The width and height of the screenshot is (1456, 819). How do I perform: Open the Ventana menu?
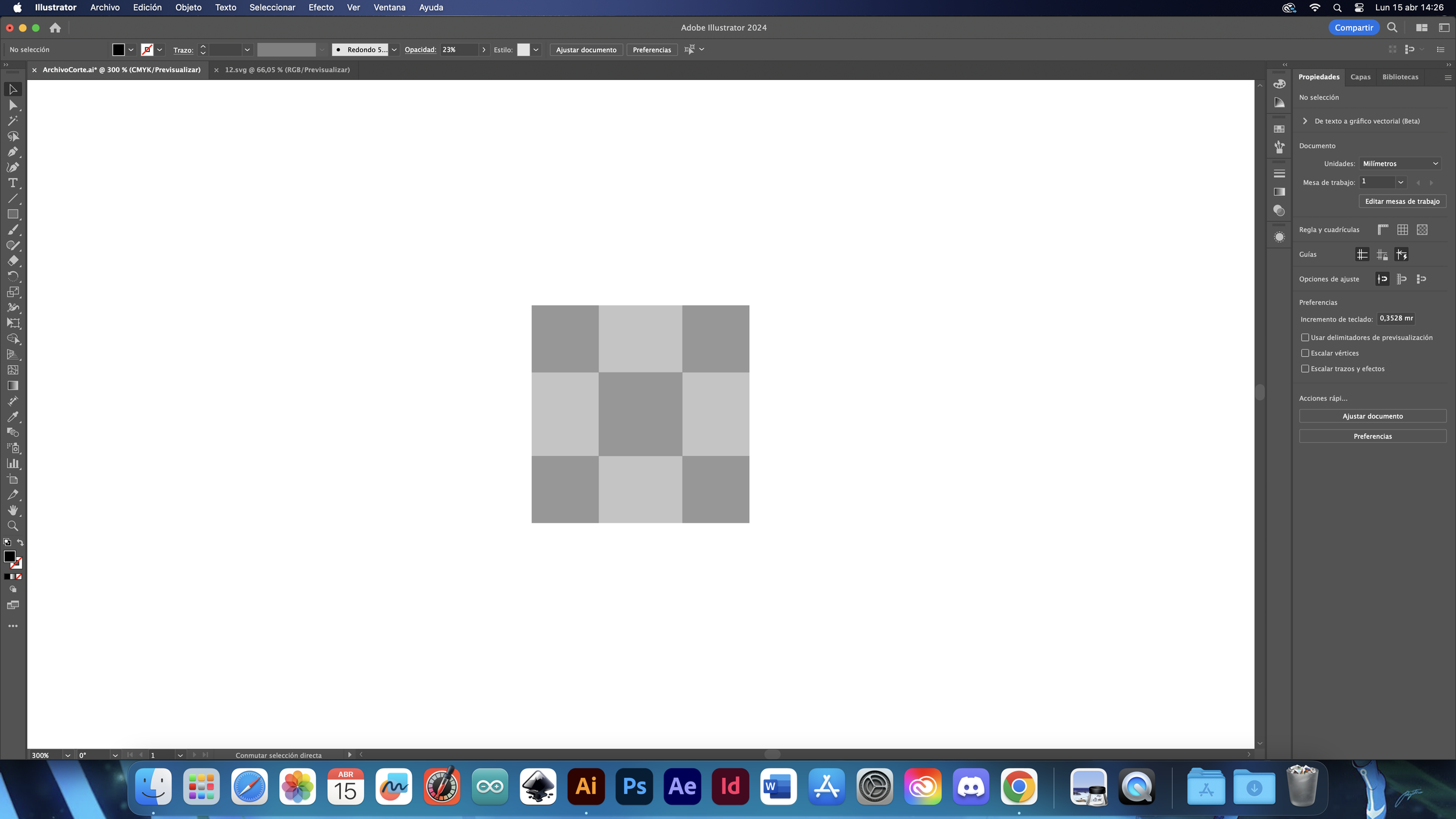point(389,8)
